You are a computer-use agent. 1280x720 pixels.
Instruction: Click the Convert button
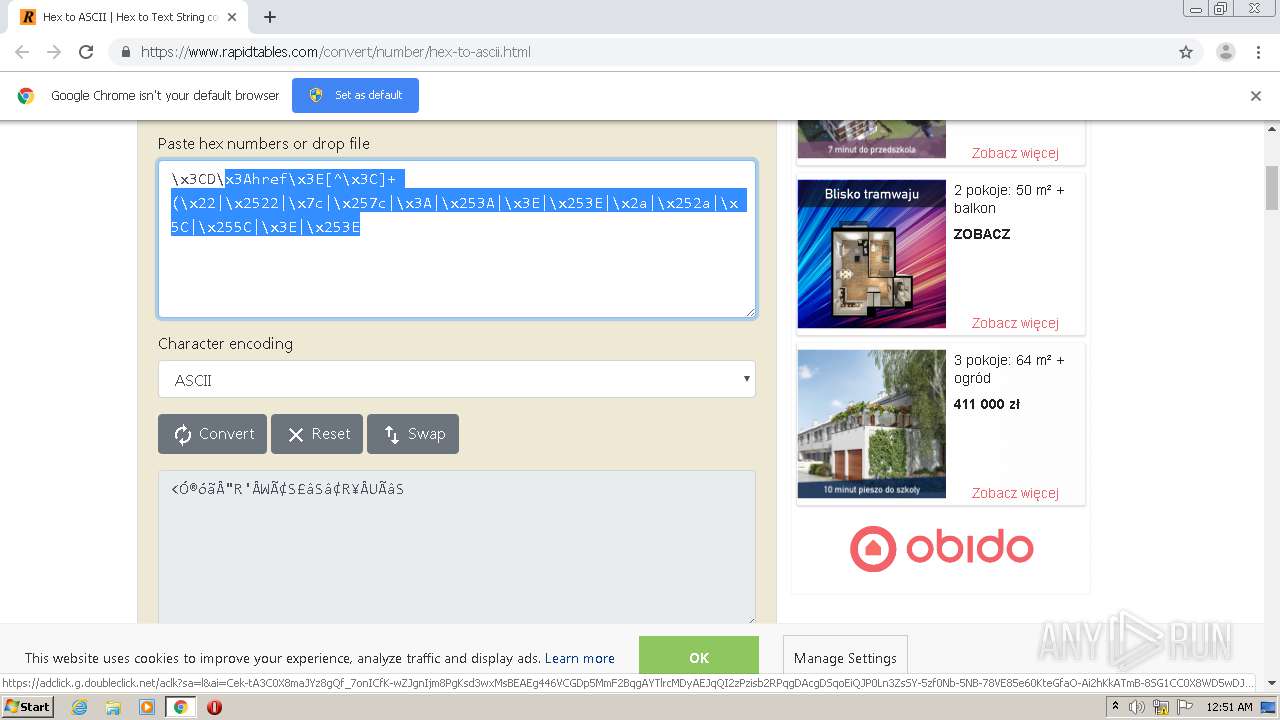212,434
